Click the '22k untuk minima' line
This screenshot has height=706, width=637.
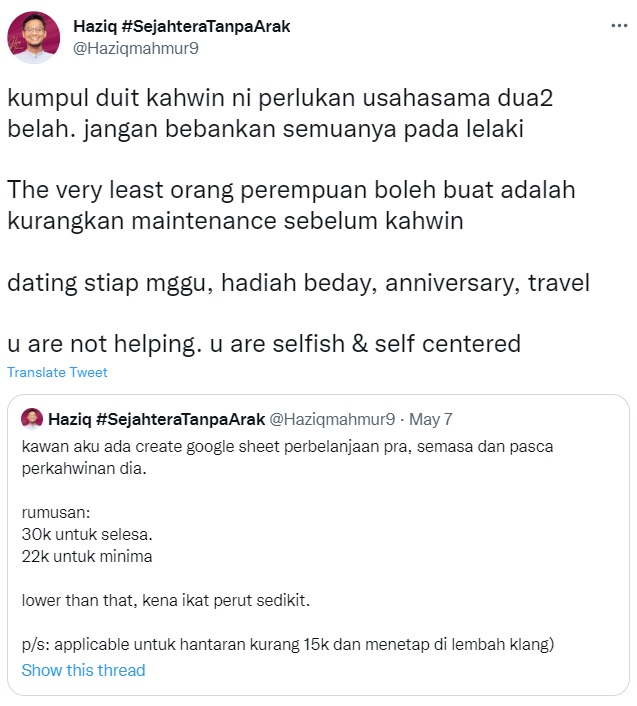point(84,555)
